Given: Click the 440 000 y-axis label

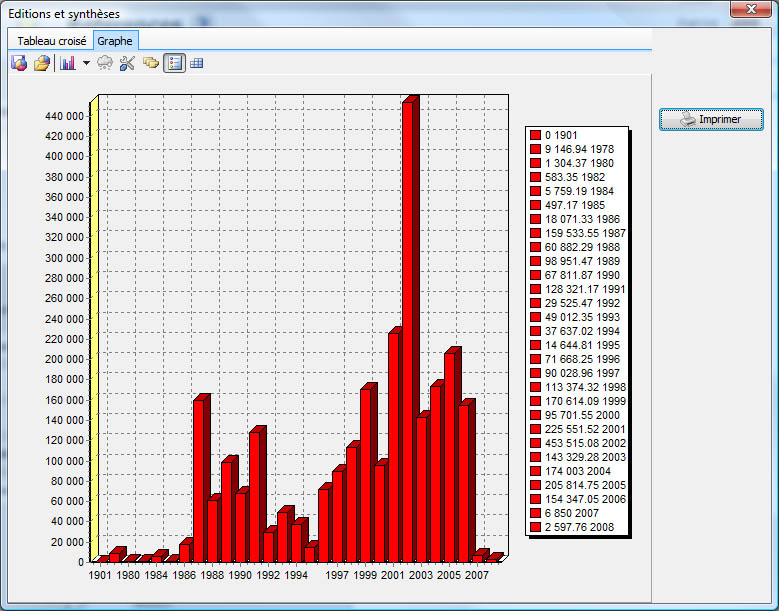Looking at the screenshot, I should click(x=64, y=116).
